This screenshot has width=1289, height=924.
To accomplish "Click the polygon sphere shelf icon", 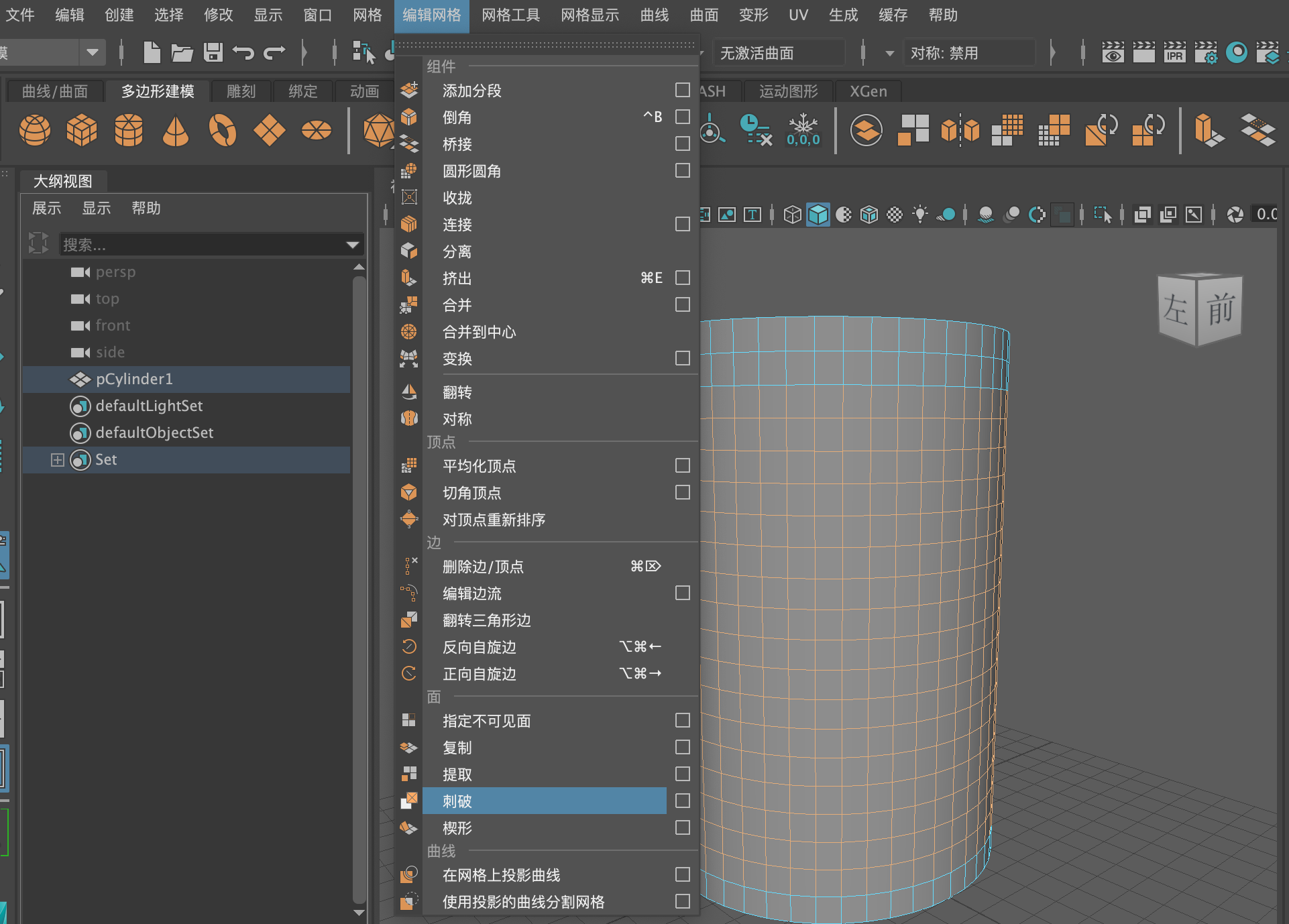I will click(x=35, y=129).
